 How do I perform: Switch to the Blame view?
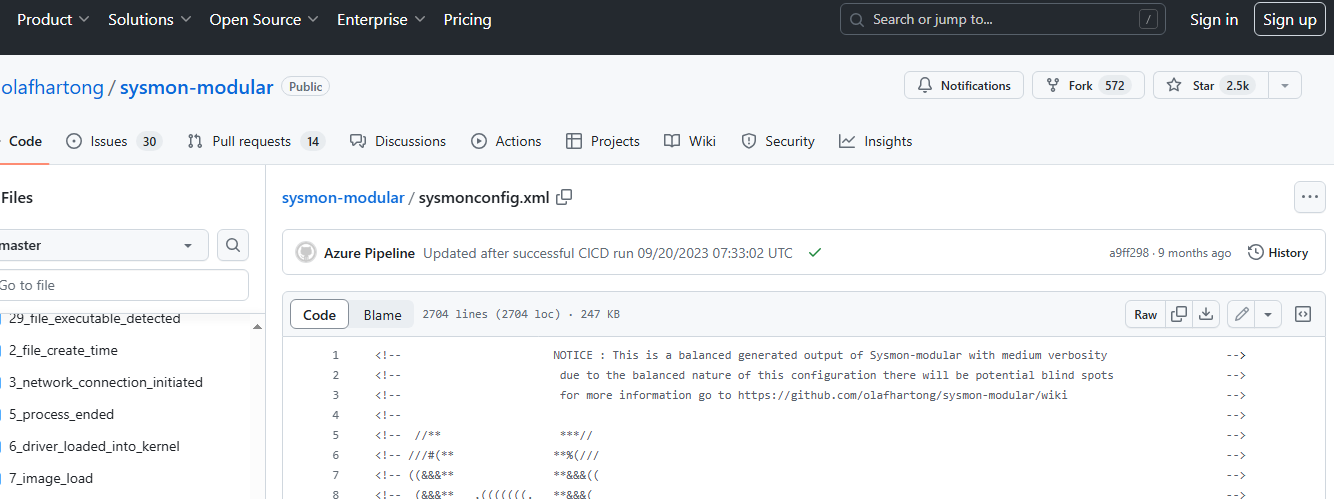382,314
